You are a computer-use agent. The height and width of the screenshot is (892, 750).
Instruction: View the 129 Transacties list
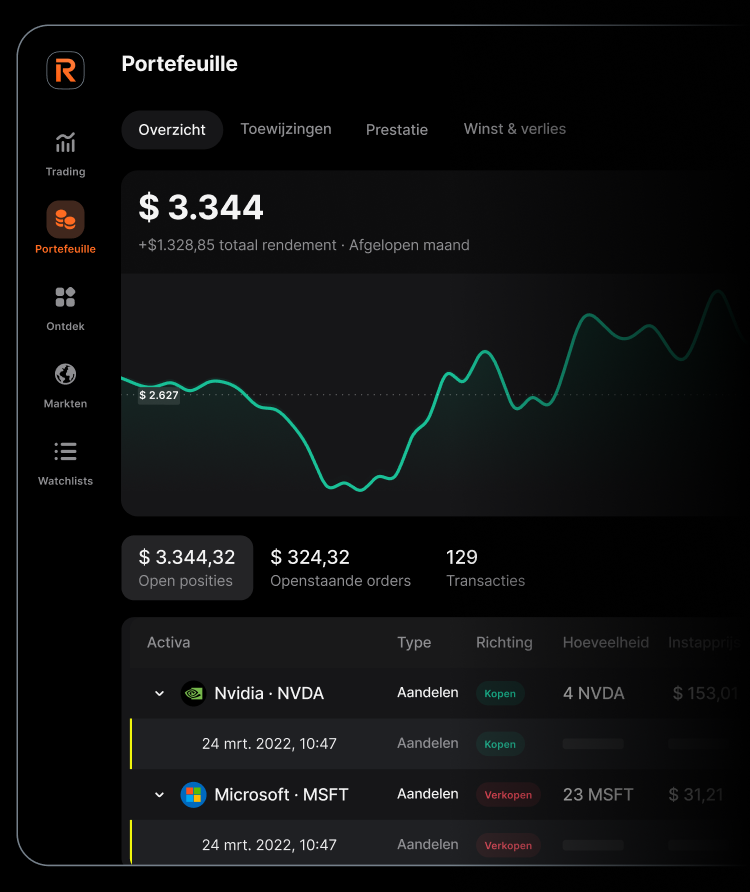pos(485,568)
